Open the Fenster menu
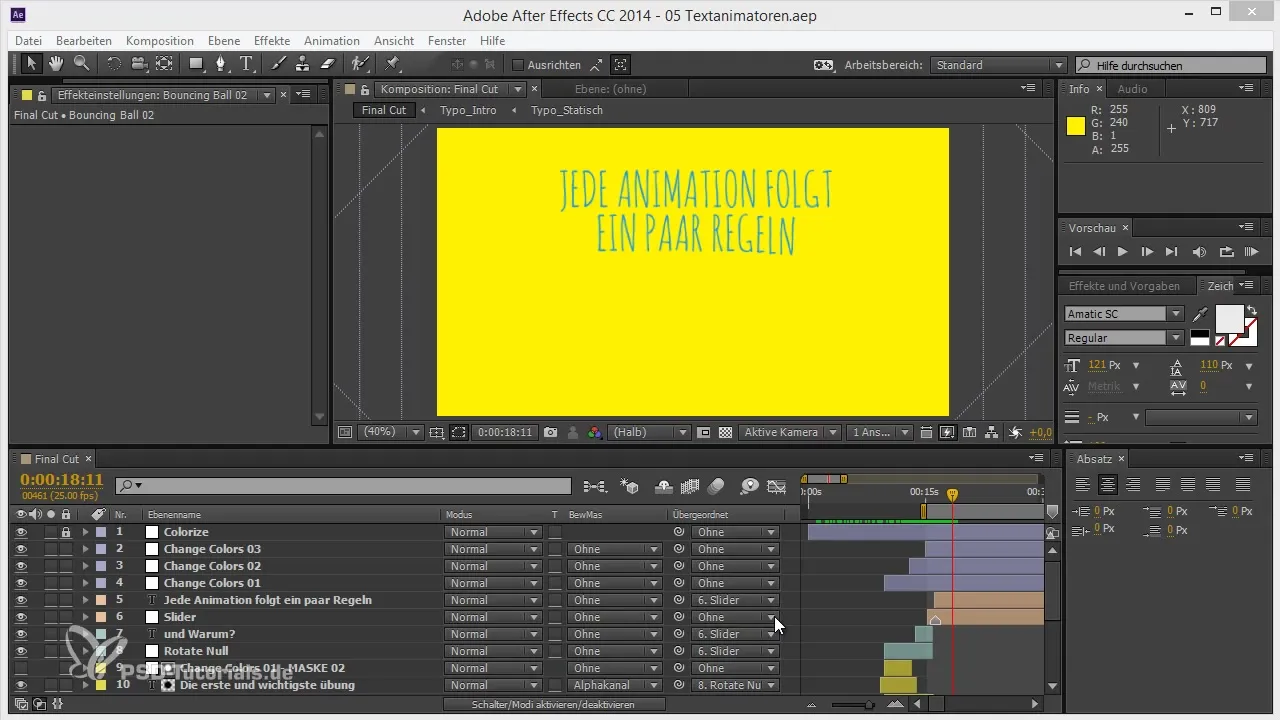 [447, 41]
